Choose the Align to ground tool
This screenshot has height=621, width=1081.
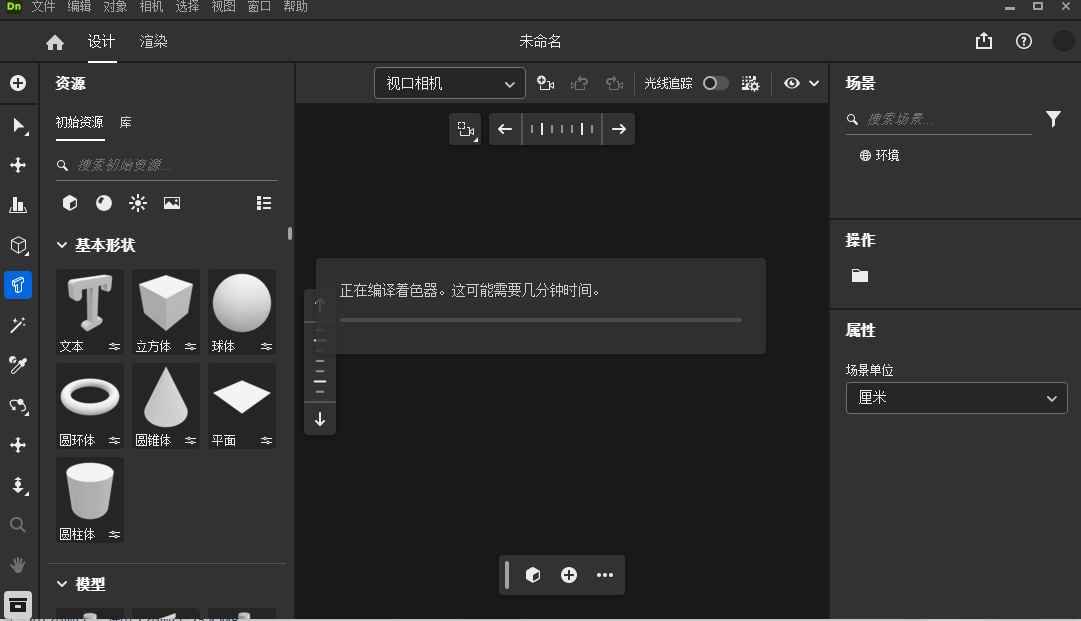point(18,205)
